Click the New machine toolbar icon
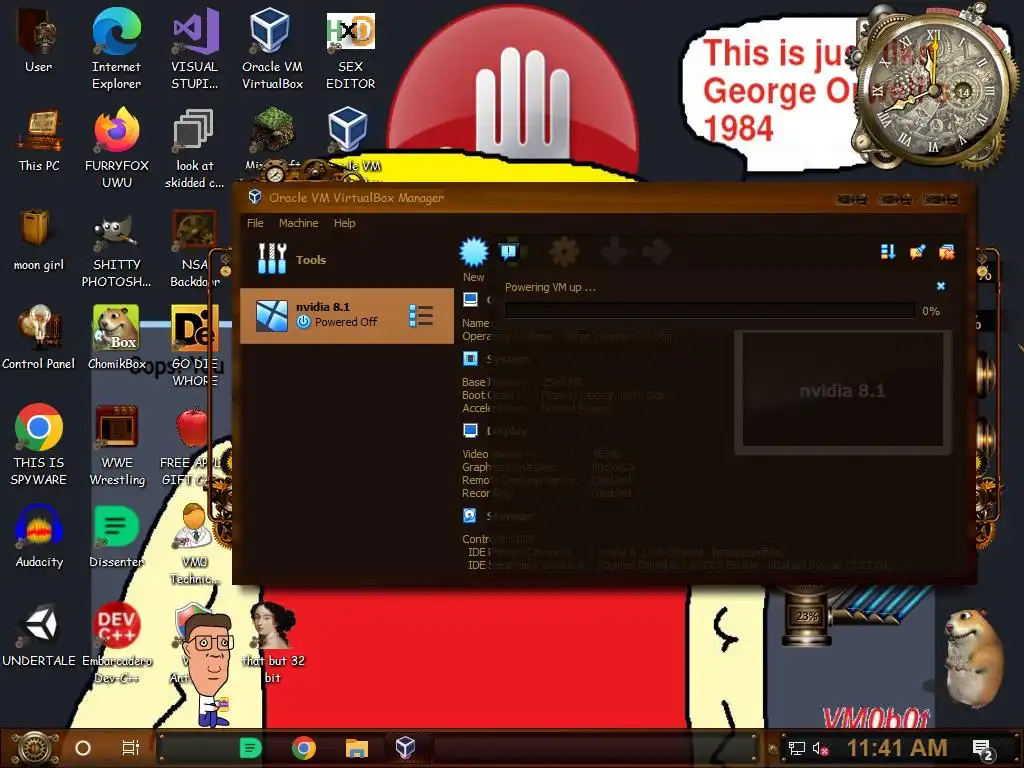This screenshot has width=1024, height=768. (473, 252)
